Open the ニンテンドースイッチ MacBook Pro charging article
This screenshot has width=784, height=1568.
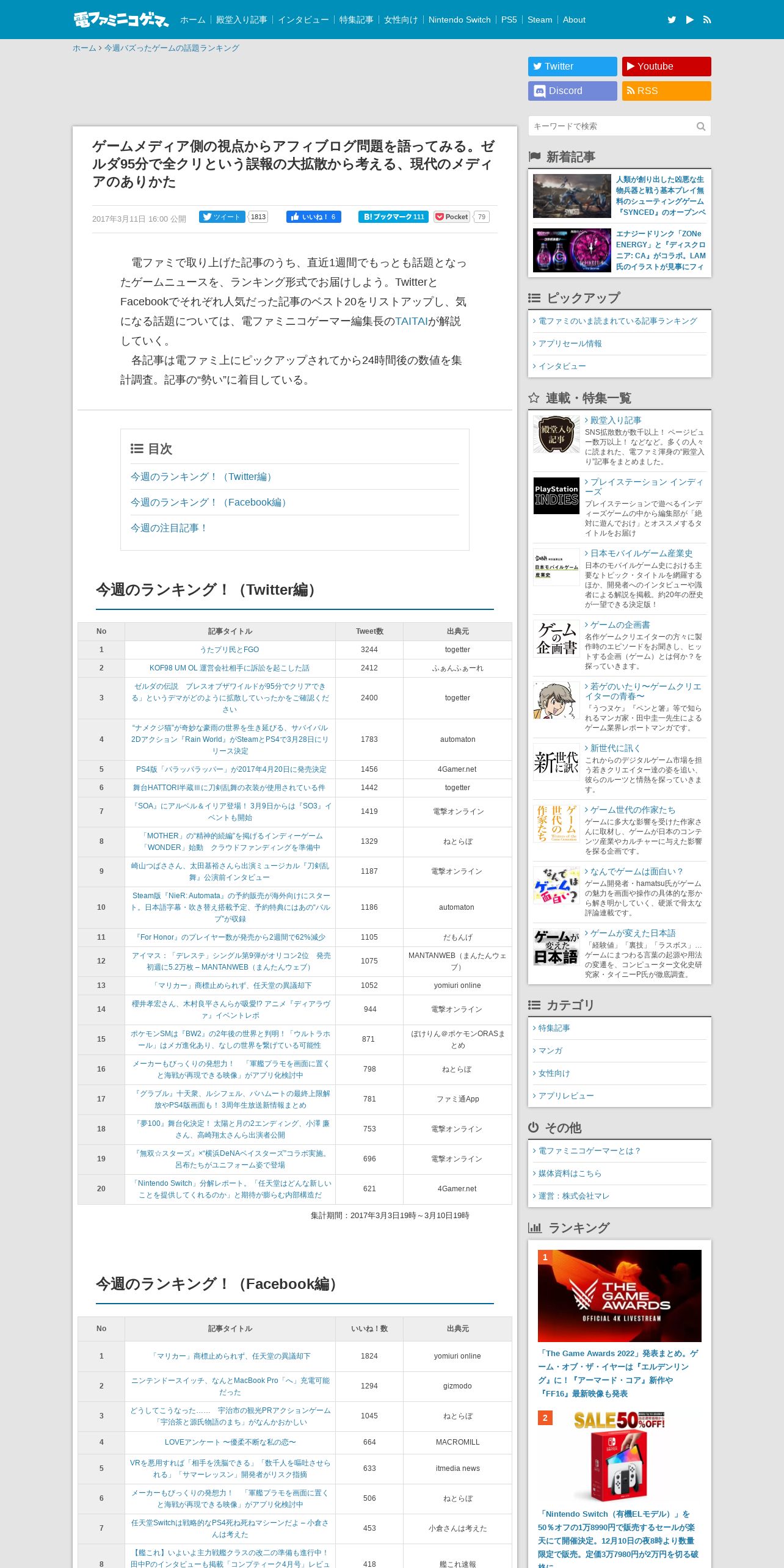point(230,1386)
